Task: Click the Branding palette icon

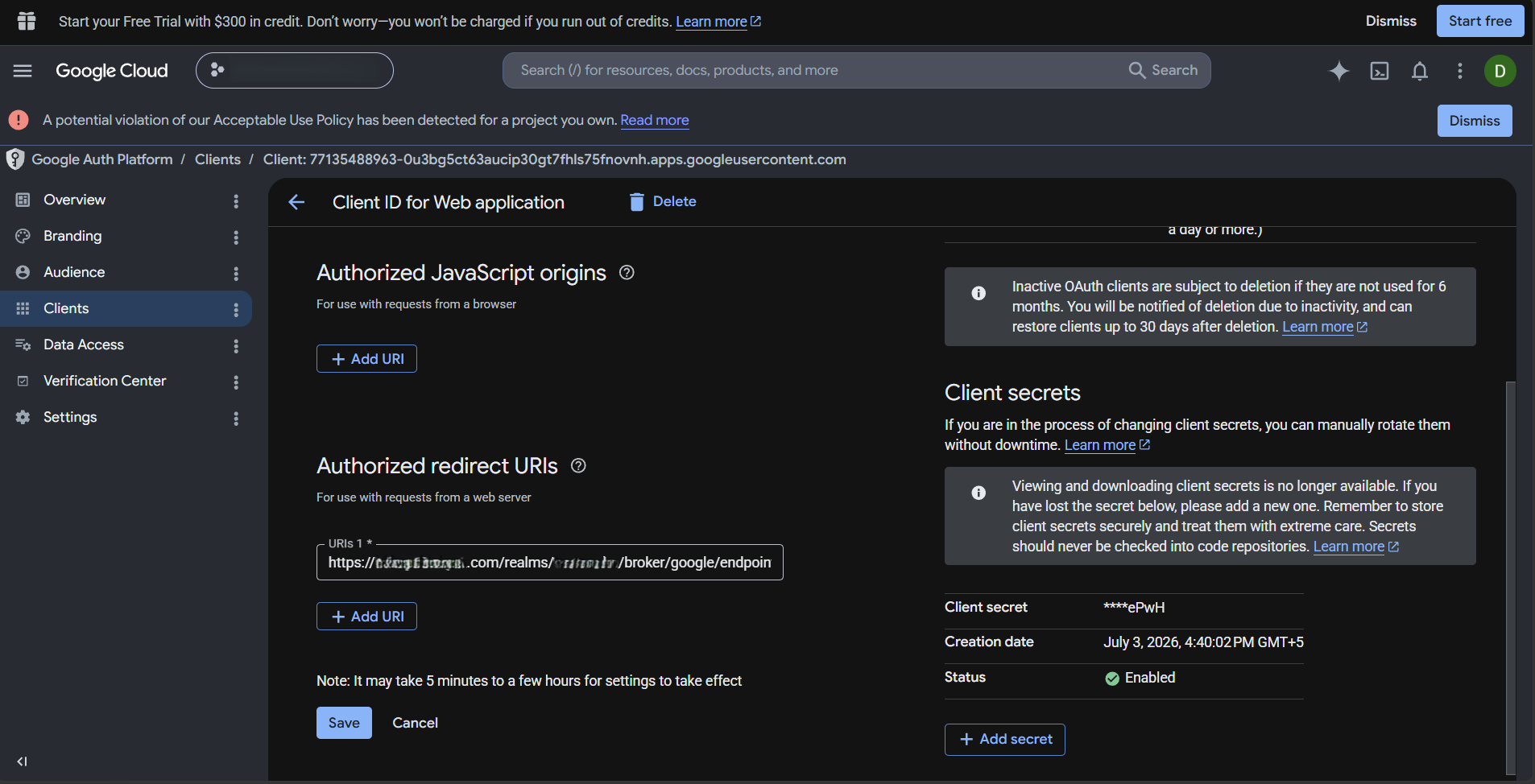Action: [x=23, y=236]
